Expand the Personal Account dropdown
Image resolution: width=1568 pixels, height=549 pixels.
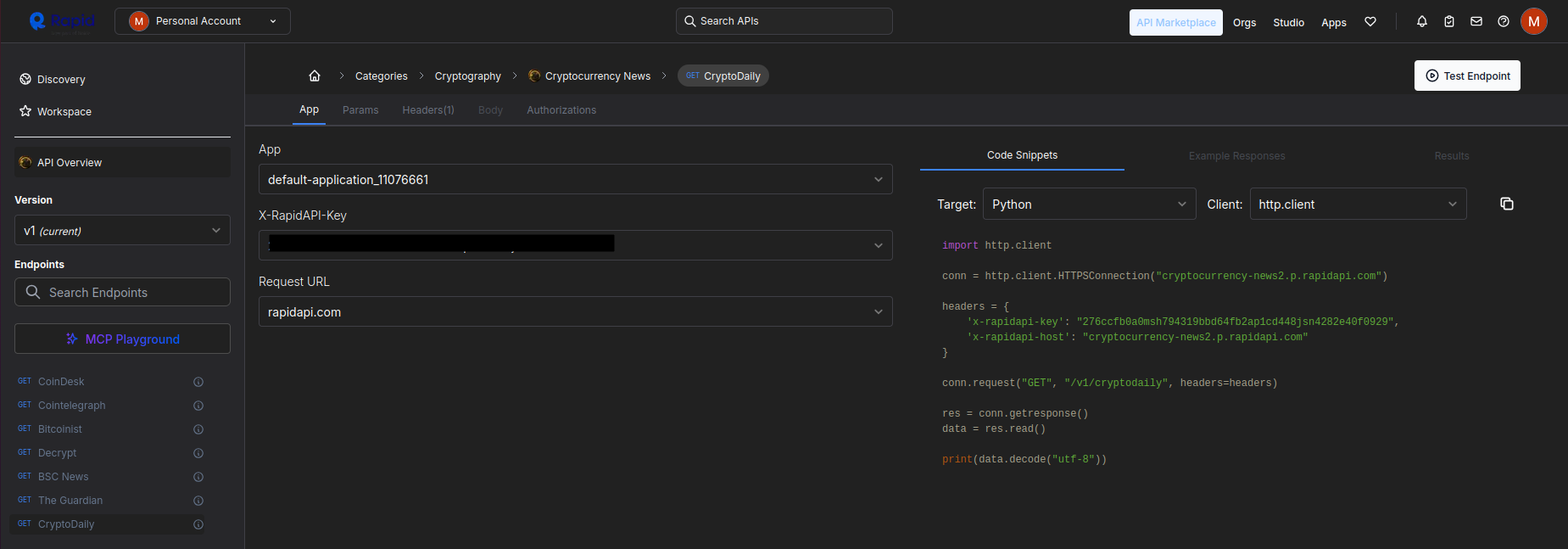click(203, 21)
